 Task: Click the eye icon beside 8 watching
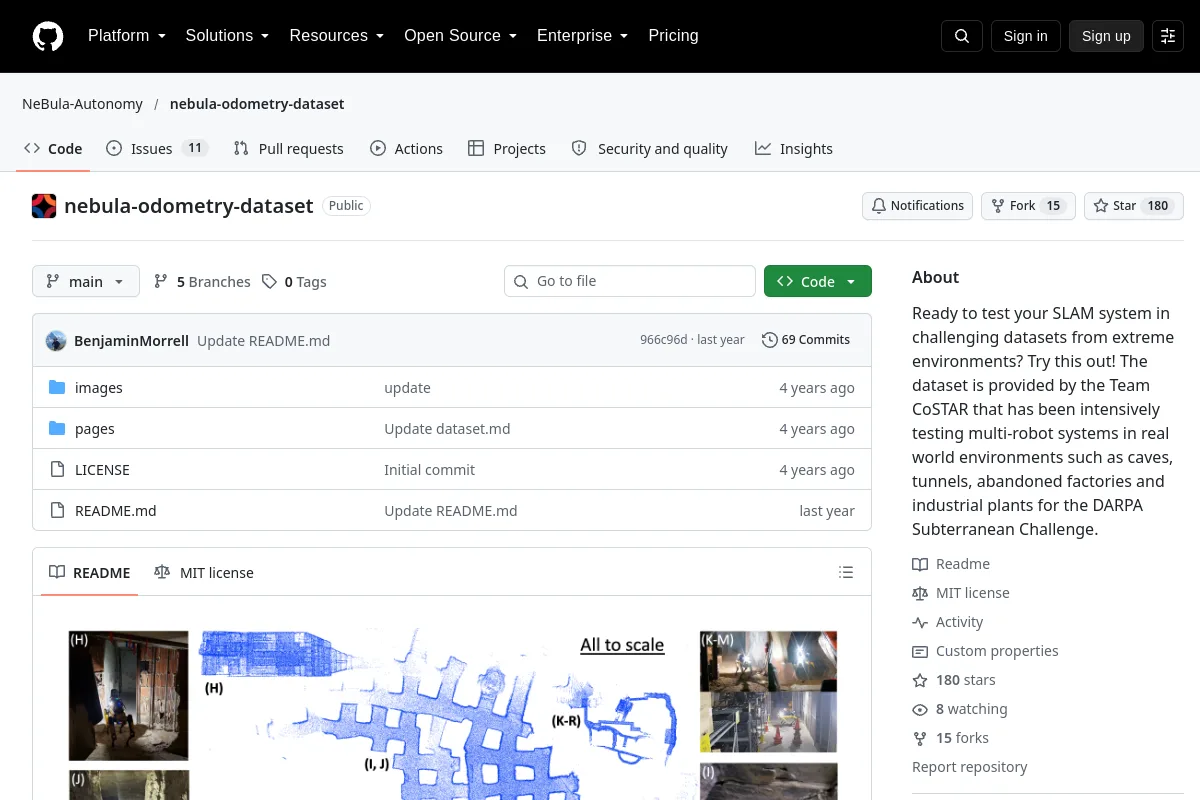[920, 710]
